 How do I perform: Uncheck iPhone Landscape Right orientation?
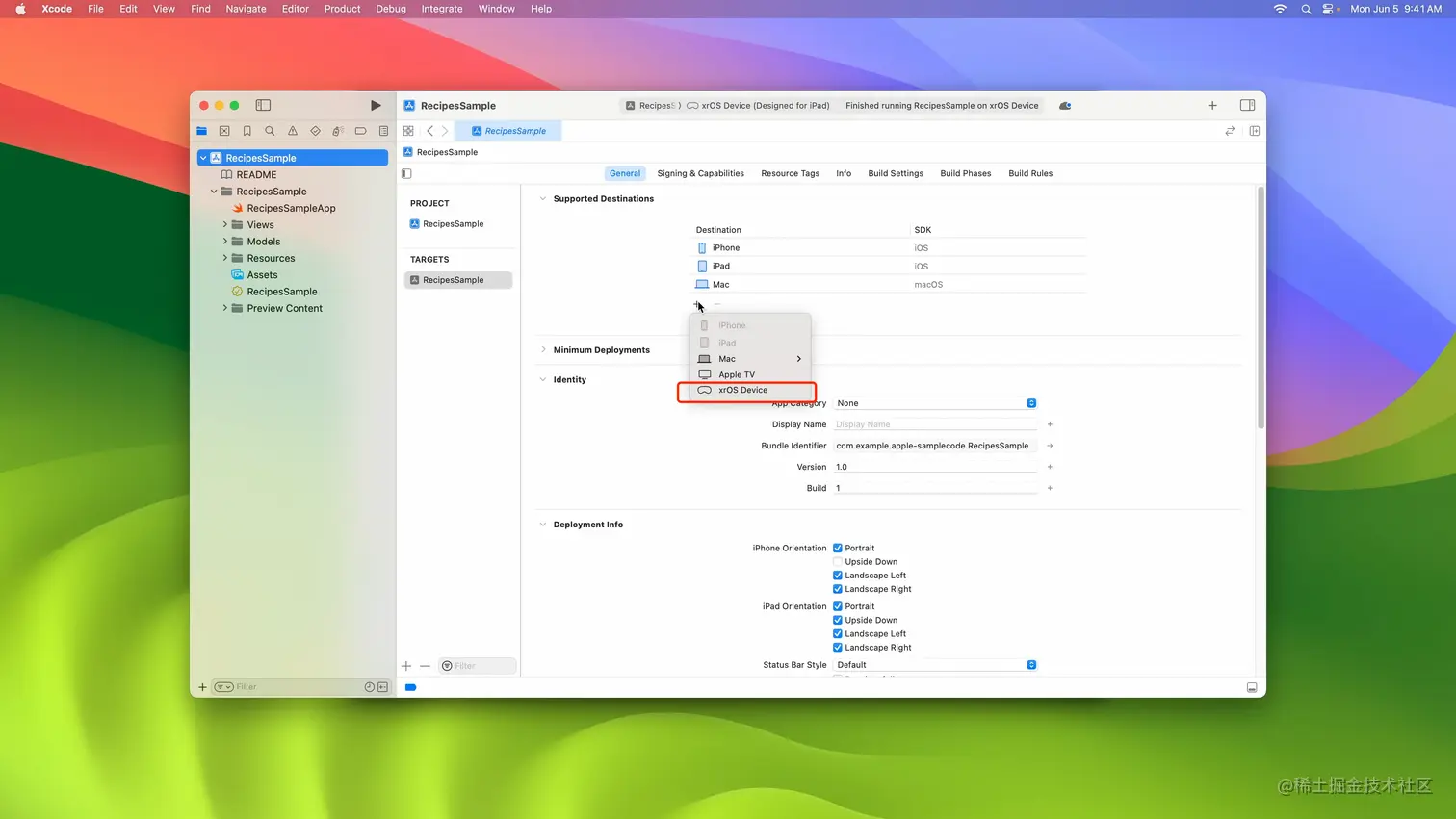(x=837, y=589)
